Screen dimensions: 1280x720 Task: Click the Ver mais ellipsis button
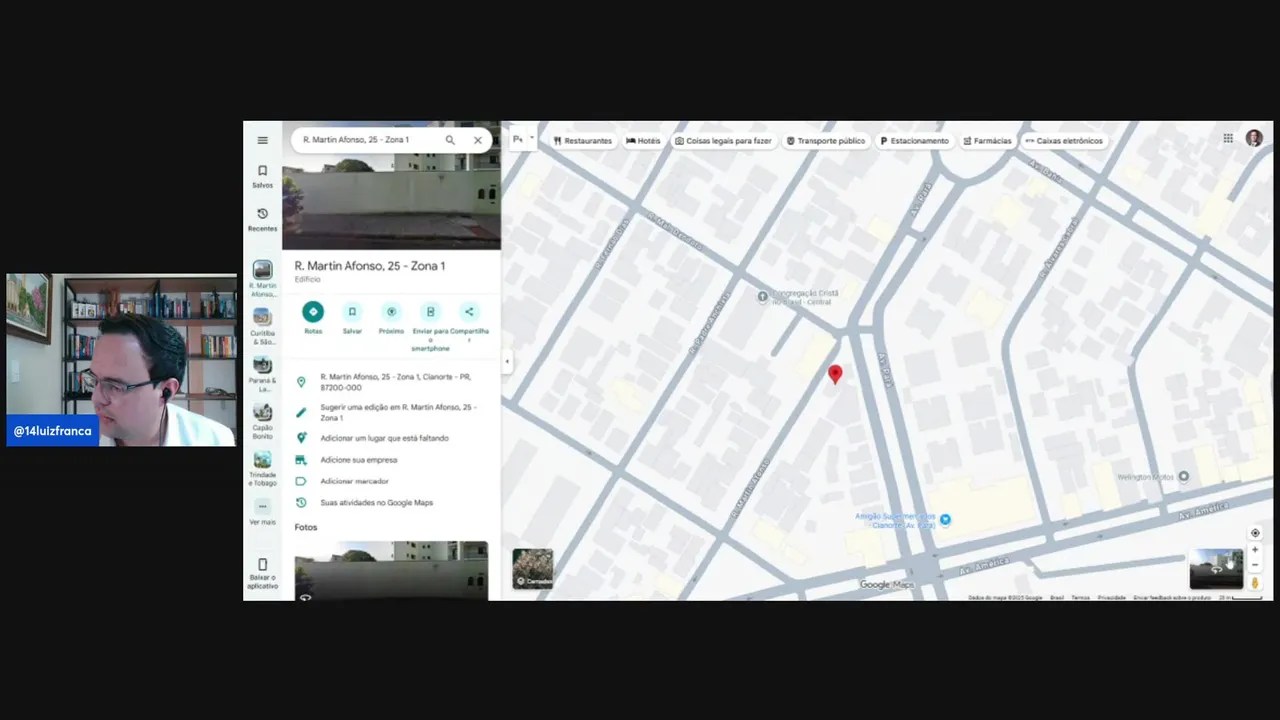tap(262, 507)
